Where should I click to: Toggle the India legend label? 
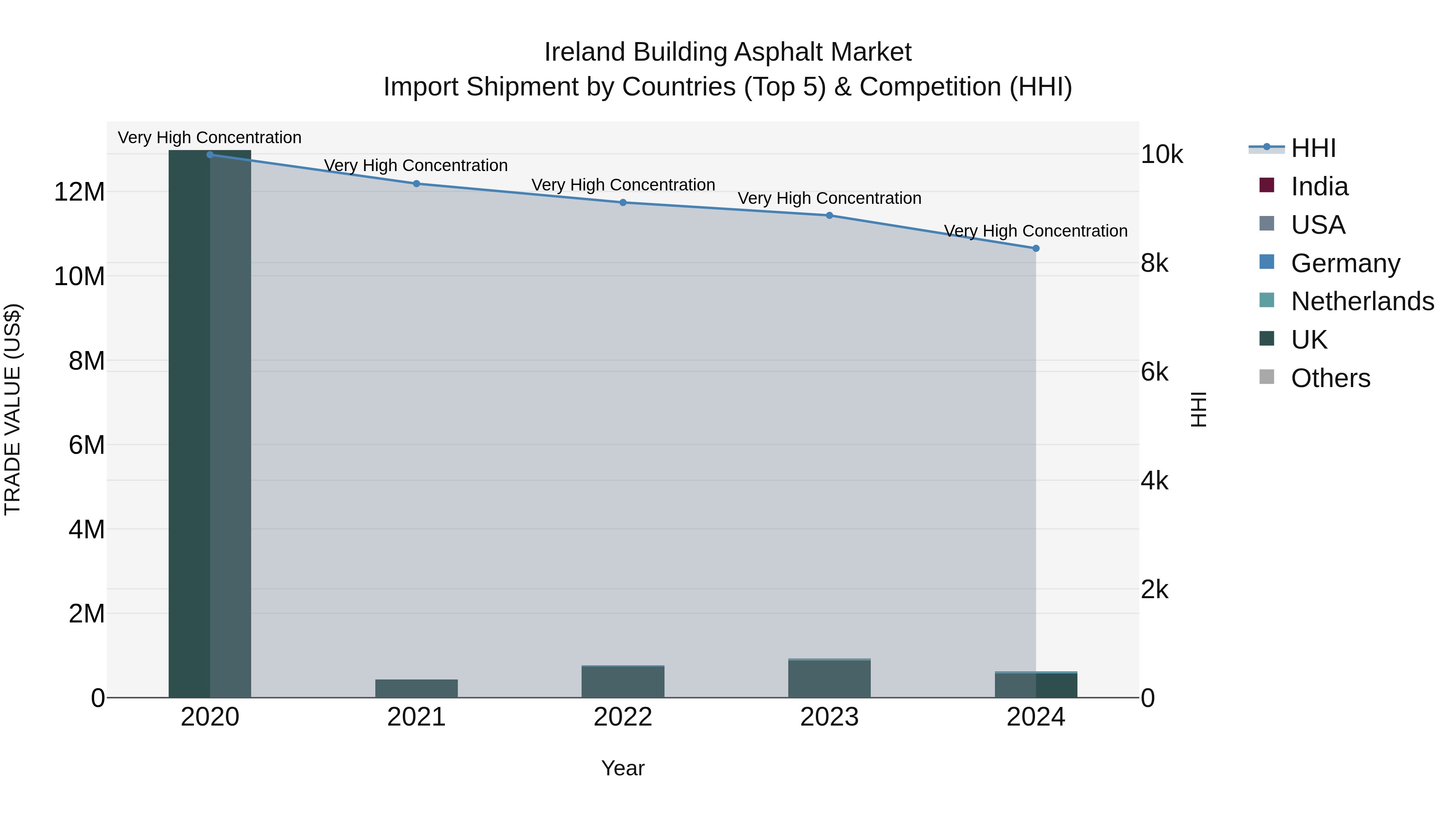(1320, 186)
